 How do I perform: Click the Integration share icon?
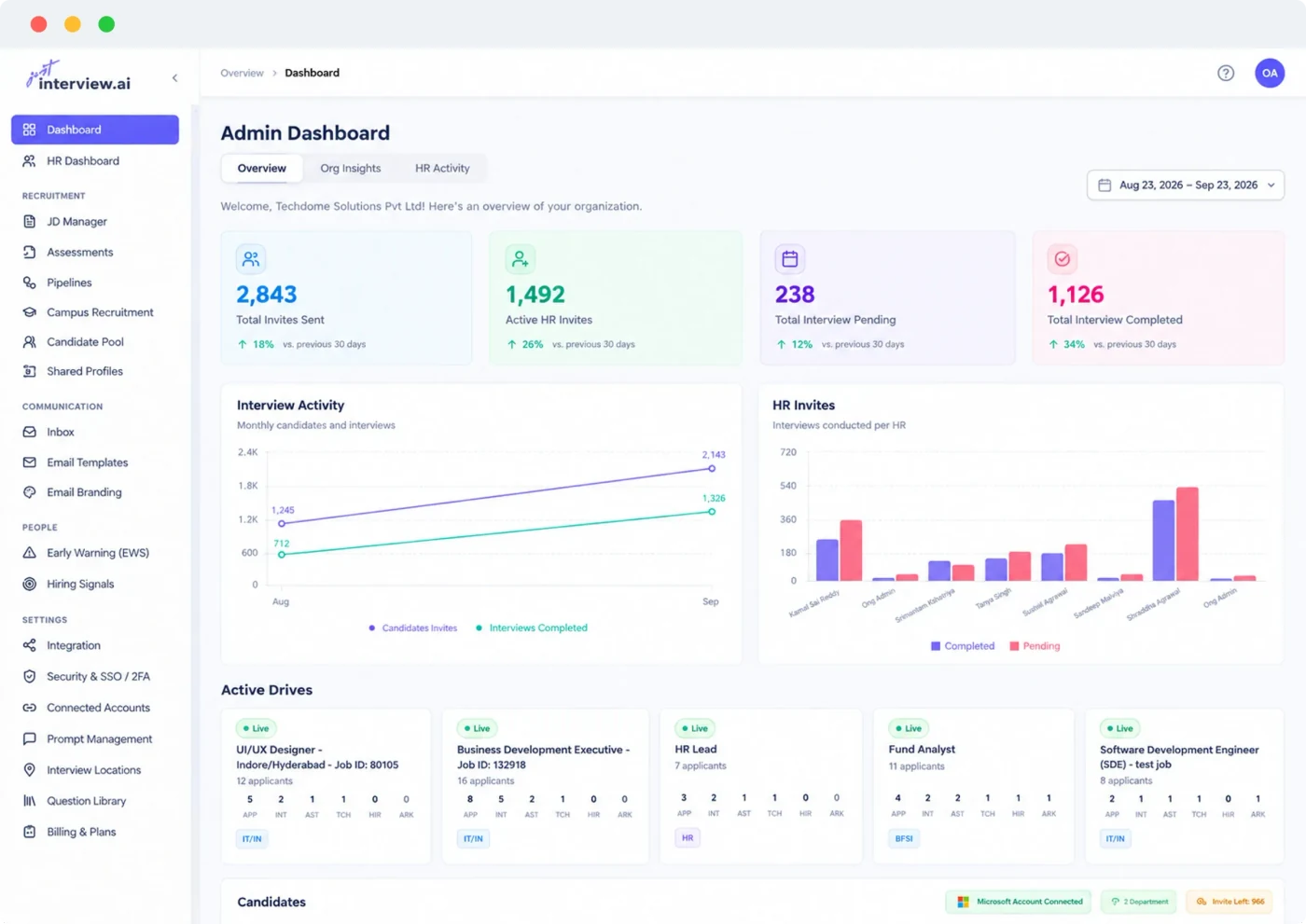(30, 645)
